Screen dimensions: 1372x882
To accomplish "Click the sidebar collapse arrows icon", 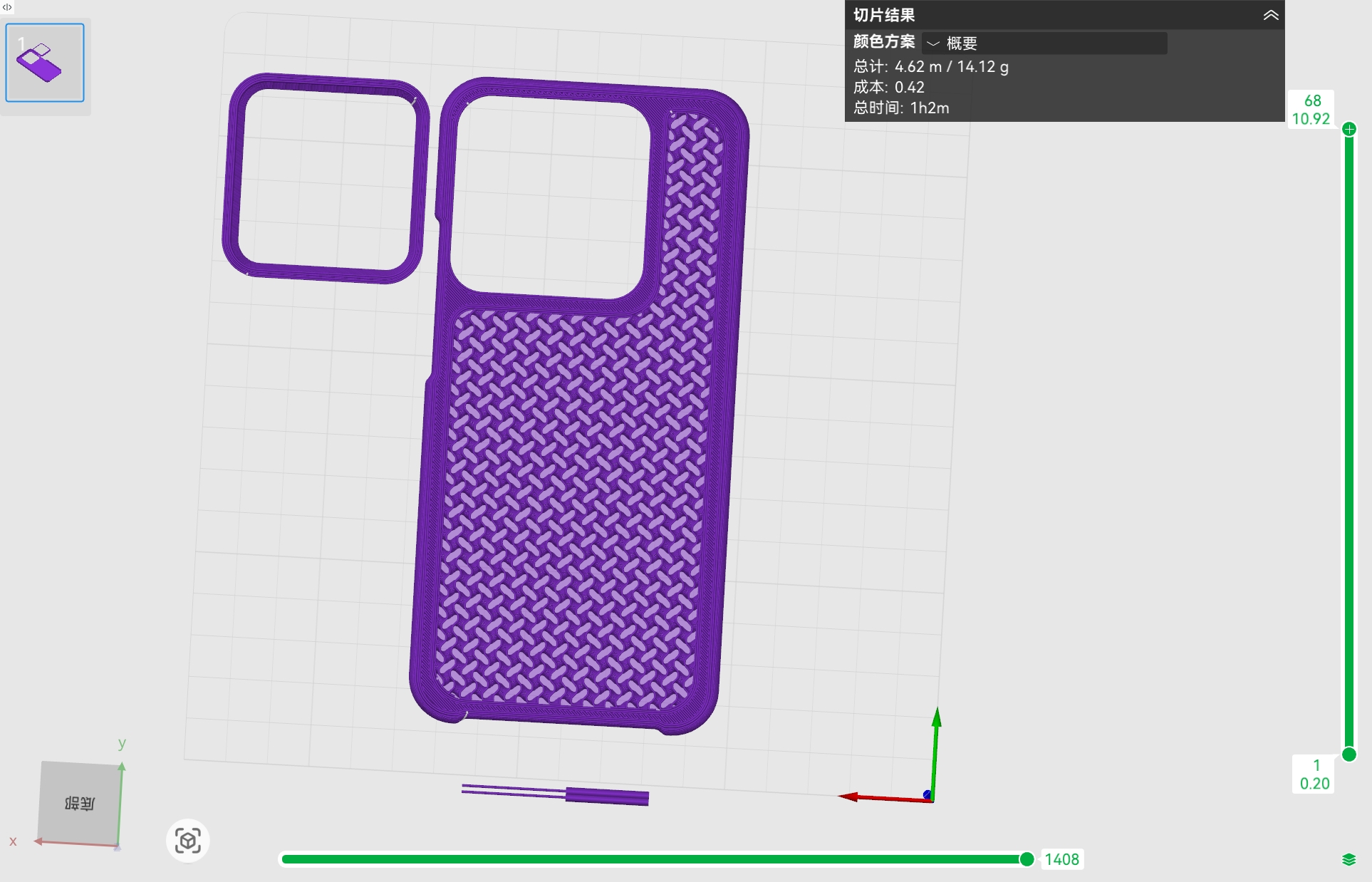I will tap(7, 7).
